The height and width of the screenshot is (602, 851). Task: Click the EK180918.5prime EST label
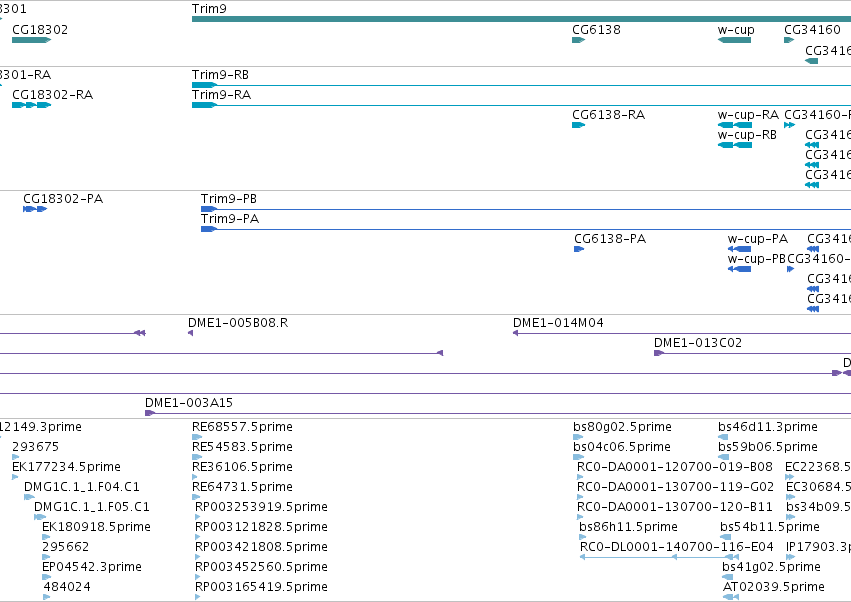(x=96, y=527)
